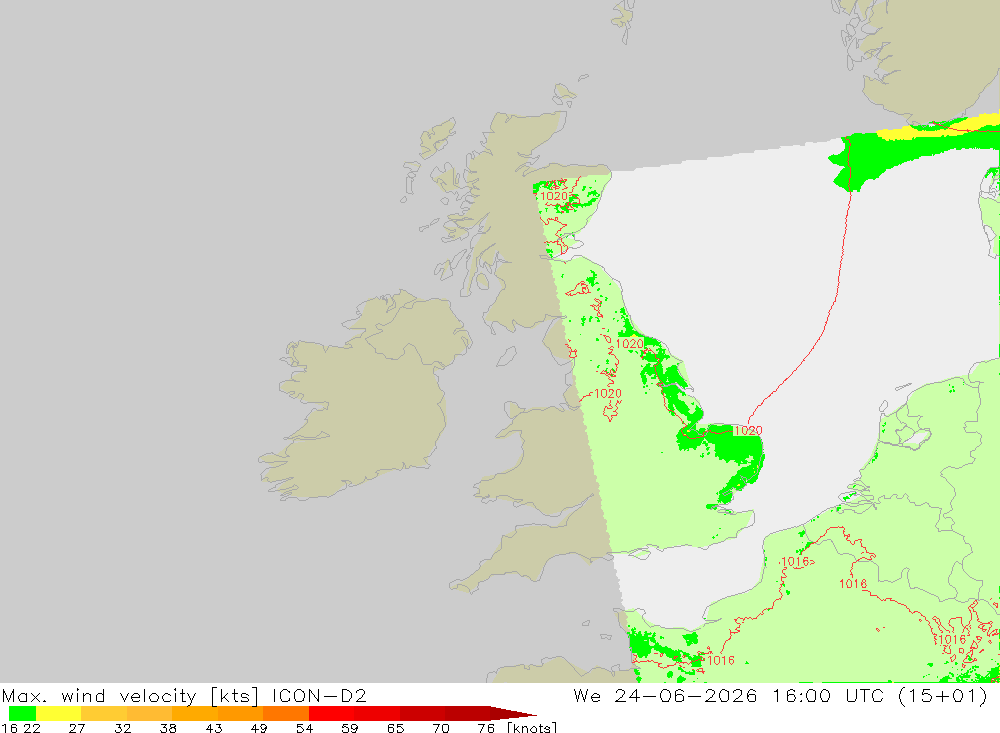
Task: Select the red swatch between 59 and 65
Action: click(377, 713)
